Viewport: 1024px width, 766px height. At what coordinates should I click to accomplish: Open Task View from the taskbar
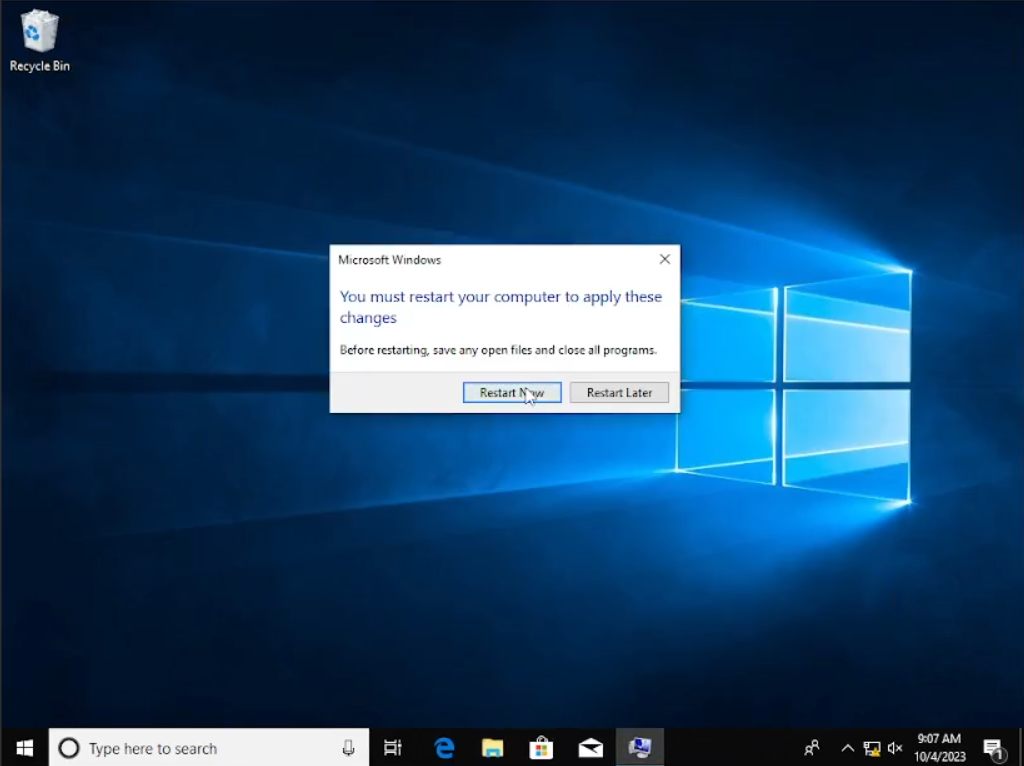click(x=393, y=748)
